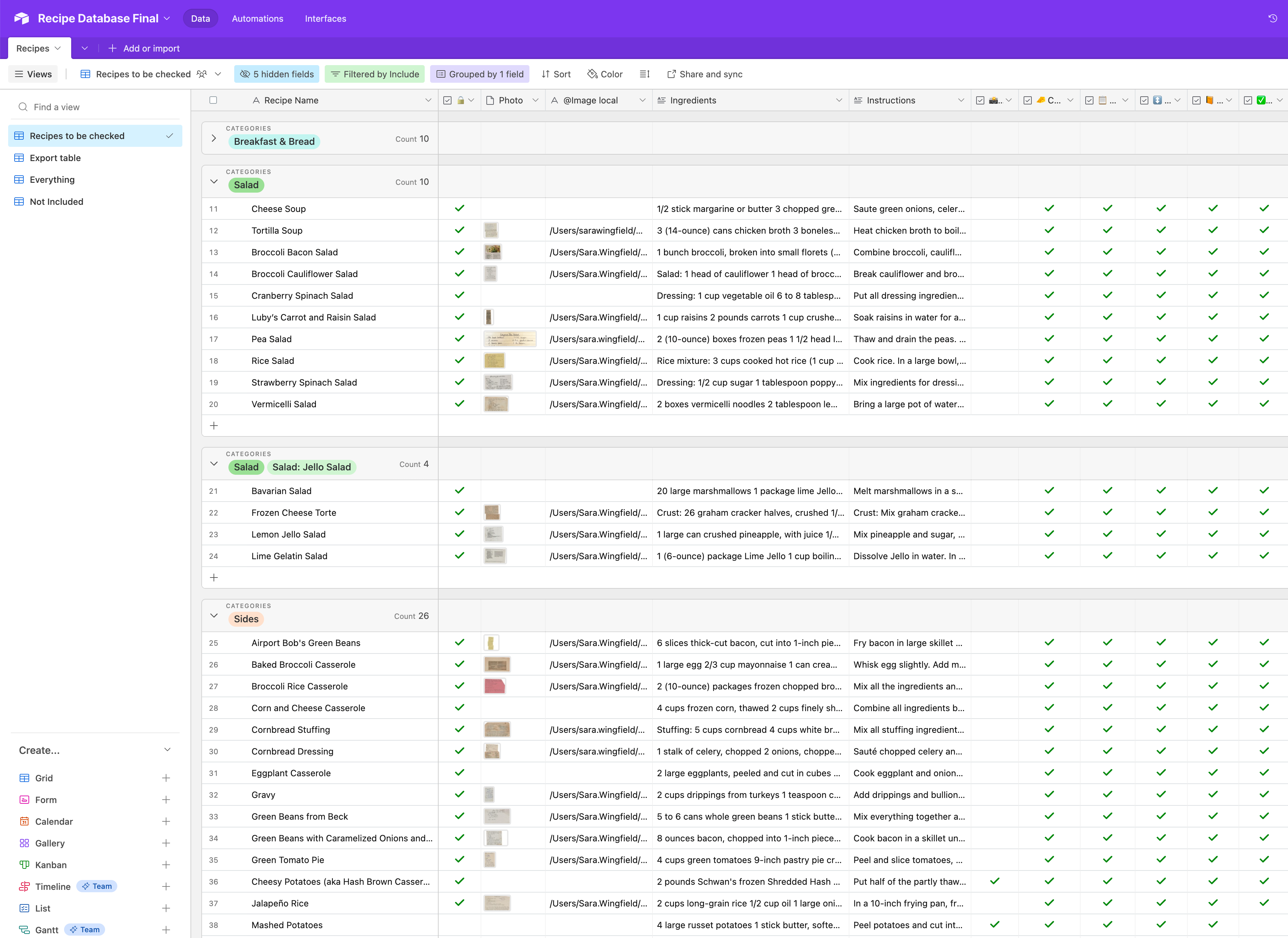Open the row height icon

[645, 74]
